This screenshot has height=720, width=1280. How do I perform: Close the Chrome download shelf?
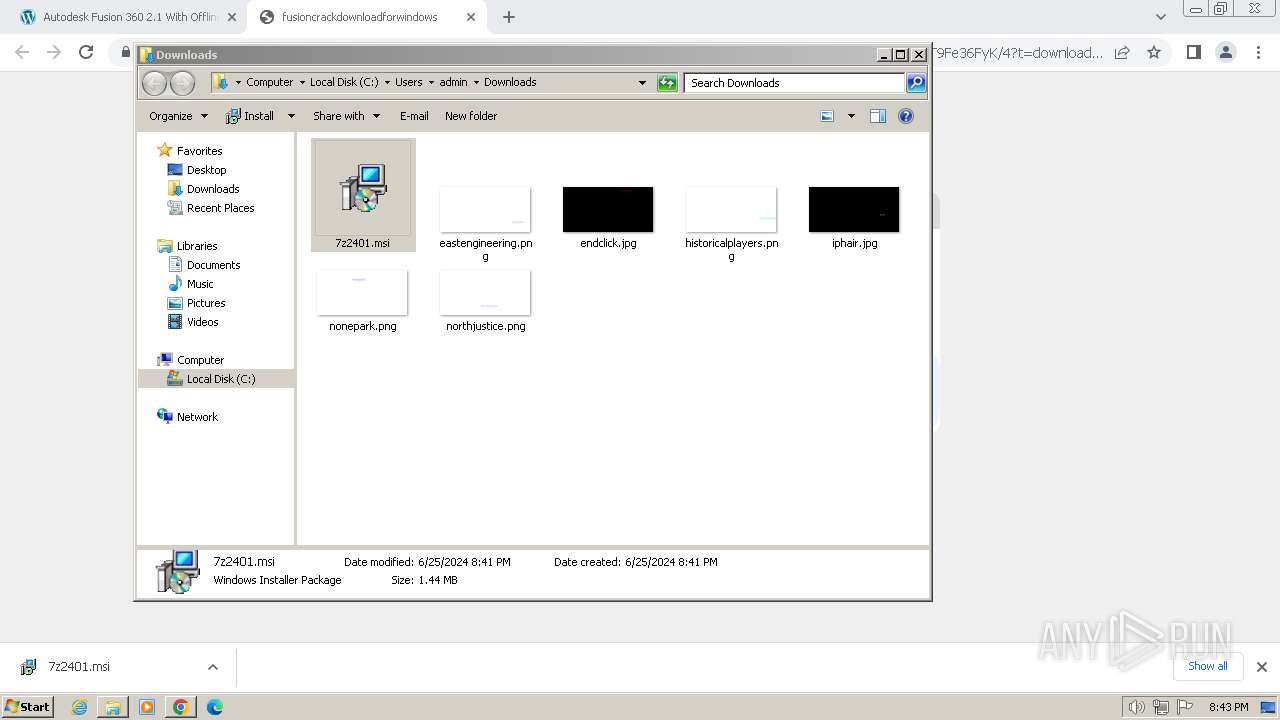pos(1261,667)
